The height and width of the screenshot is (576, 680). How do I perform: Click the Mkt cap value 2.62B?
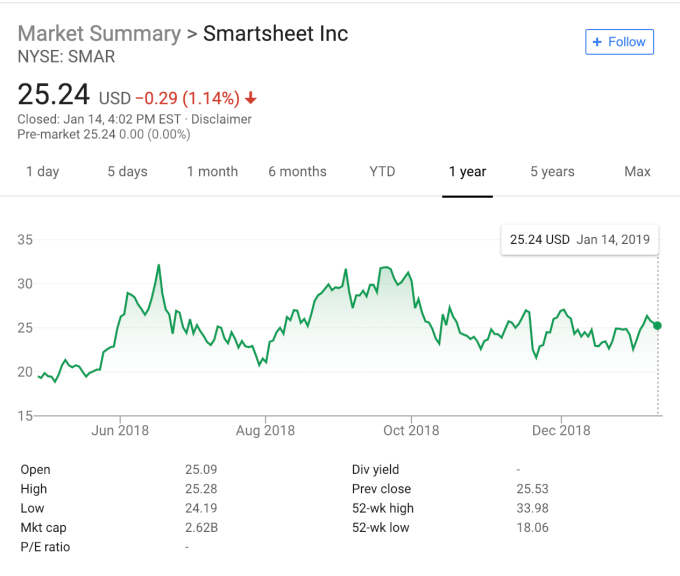point(200,527)
